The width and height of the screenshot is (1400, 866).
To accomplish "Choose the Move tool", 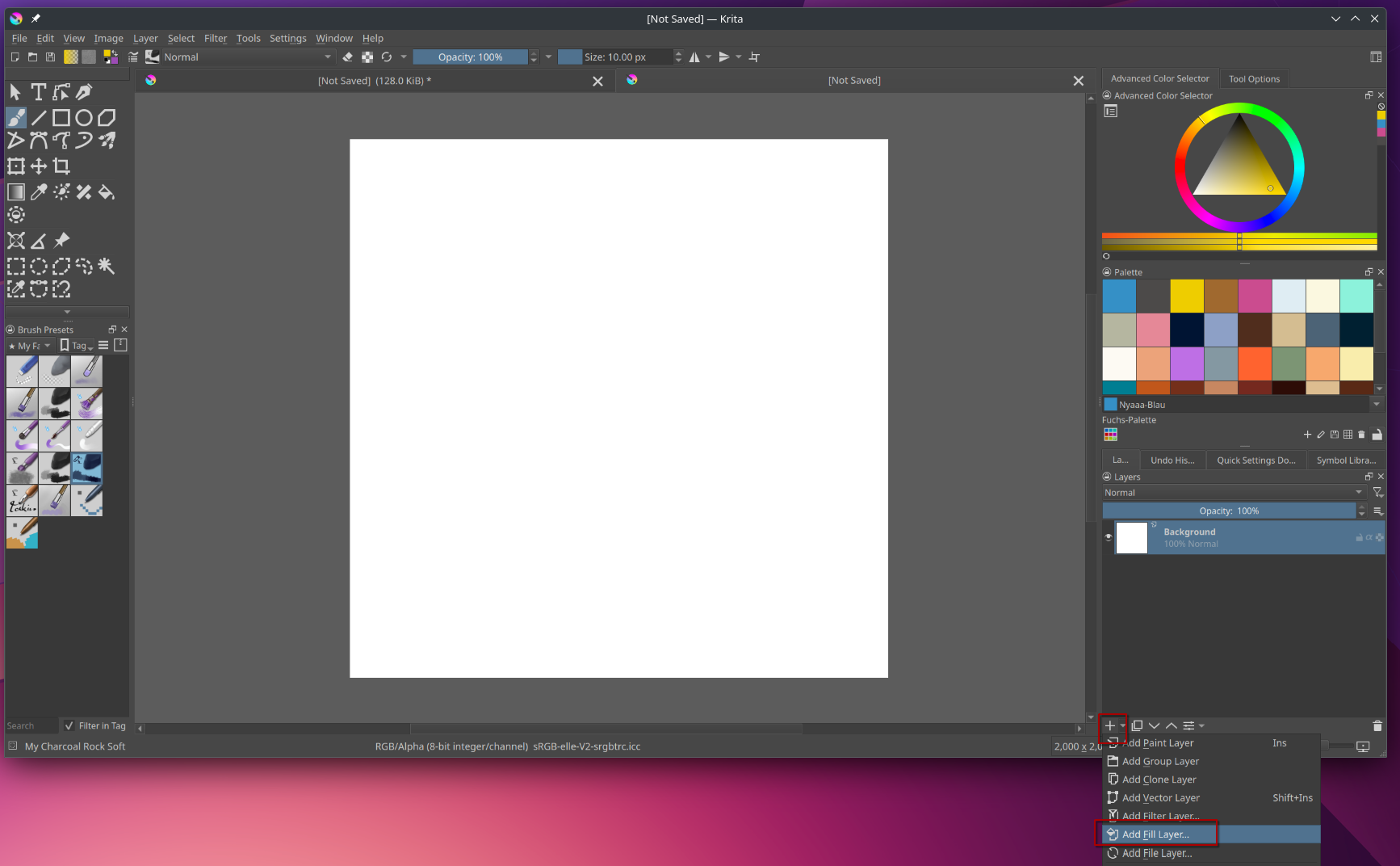I will point(39,166).
